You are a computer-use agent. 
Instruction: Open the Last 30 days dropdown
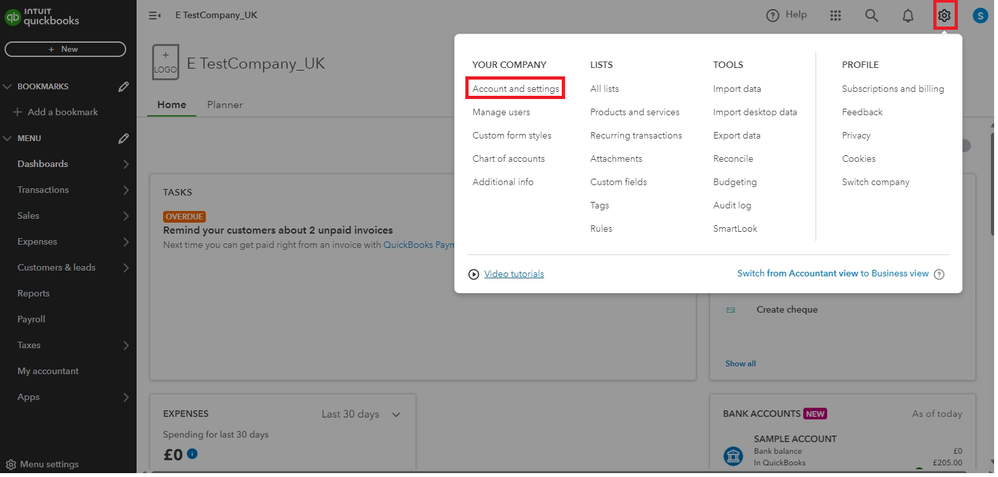(361, 415)
